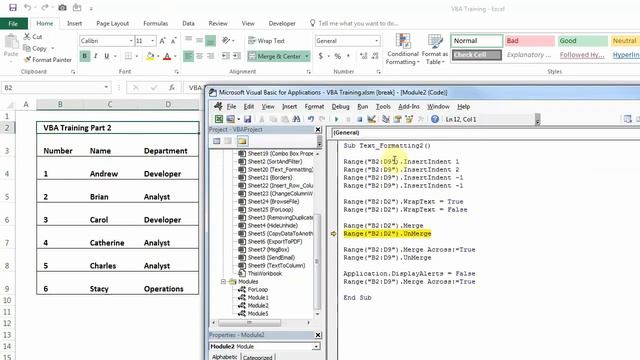Open Project Explorer icon in VBA toolbar
This screenshot has width=640, height=360.
385,119
